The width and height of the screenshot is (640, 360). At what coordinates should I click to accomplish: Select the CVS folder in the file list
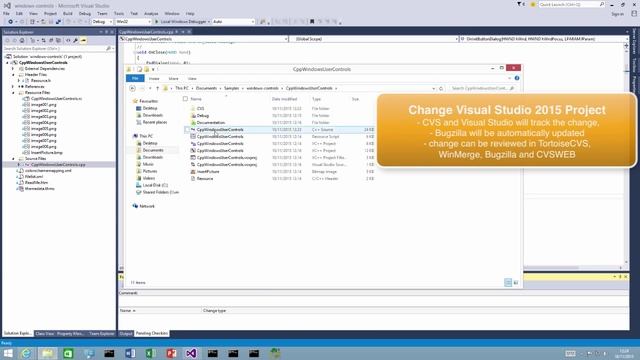[x=200, y=109]
